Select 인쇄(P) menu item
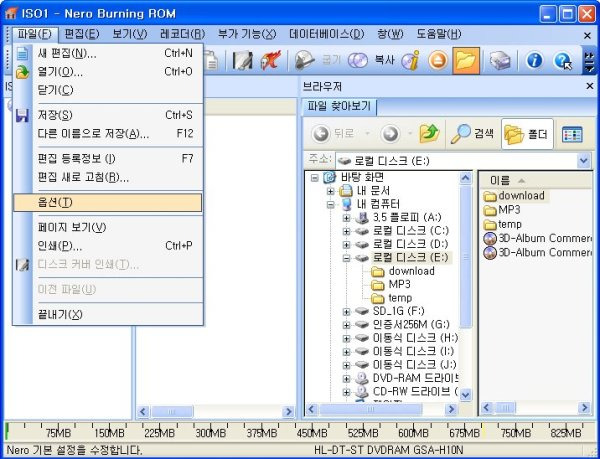The width and height of the screenshot is (600, 459). 108,246
